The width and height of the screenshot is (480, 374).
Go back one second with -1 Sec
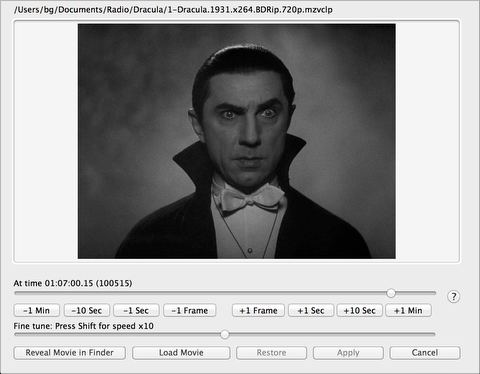pos(136,311)
